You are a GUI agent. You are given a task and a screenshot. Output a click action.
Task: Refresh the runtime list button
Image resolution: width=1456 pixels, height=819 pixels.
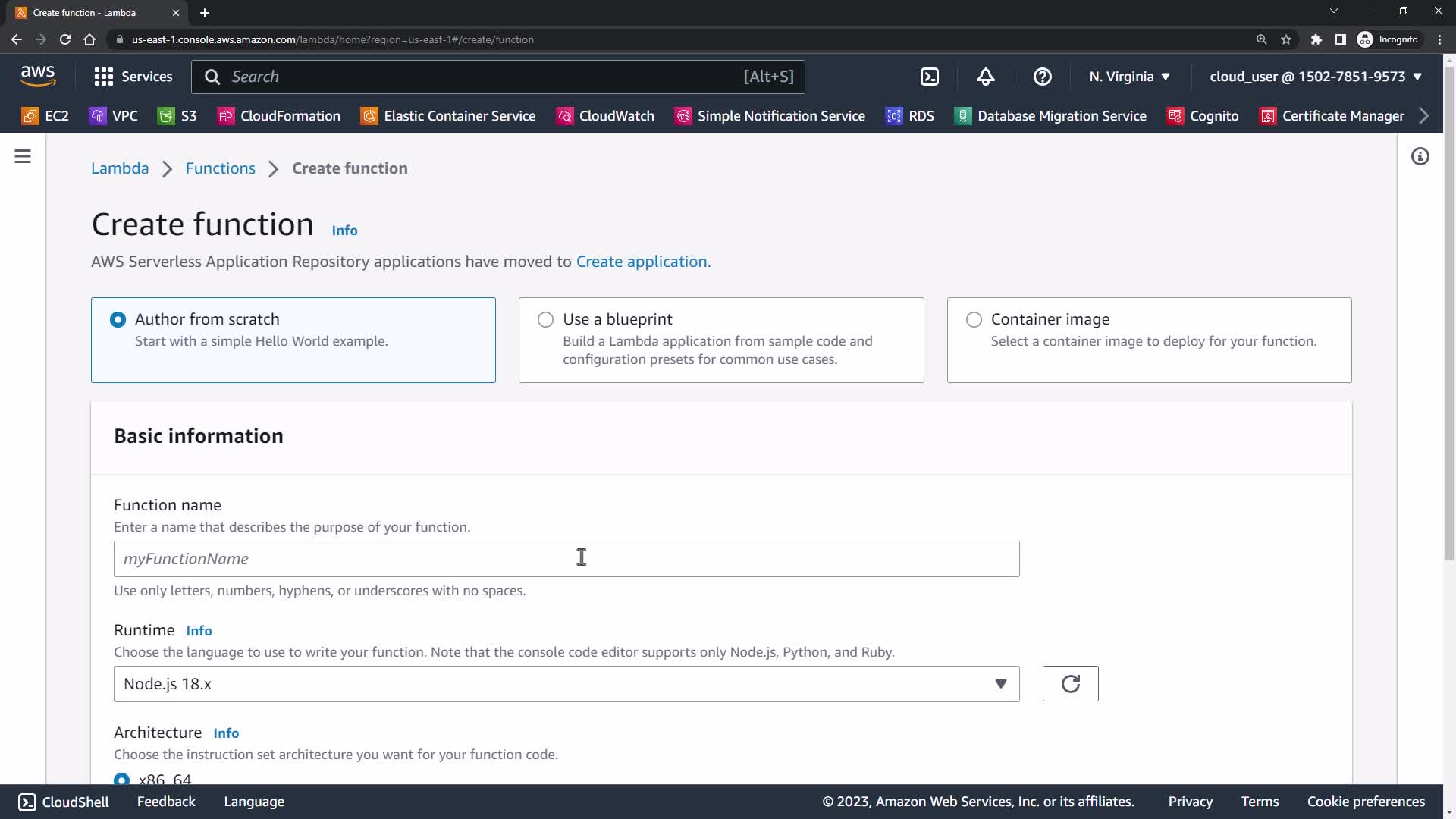pos(1070,684)
